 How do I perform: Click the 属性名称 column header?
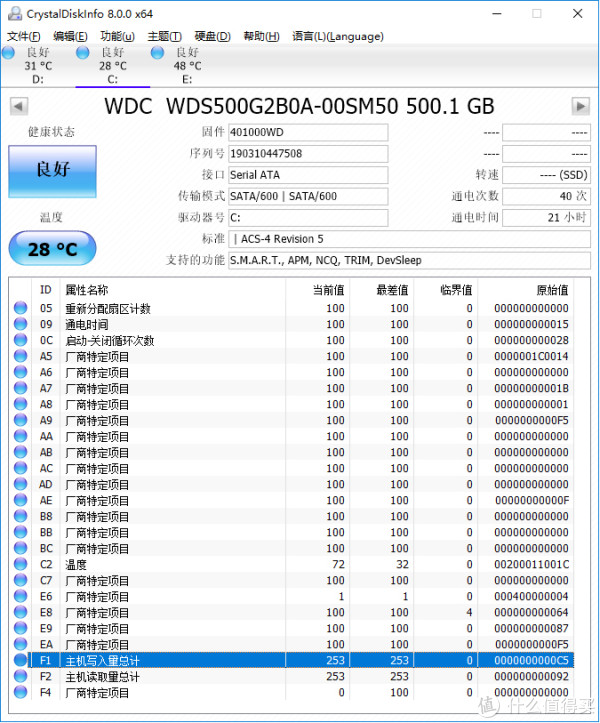87,290
